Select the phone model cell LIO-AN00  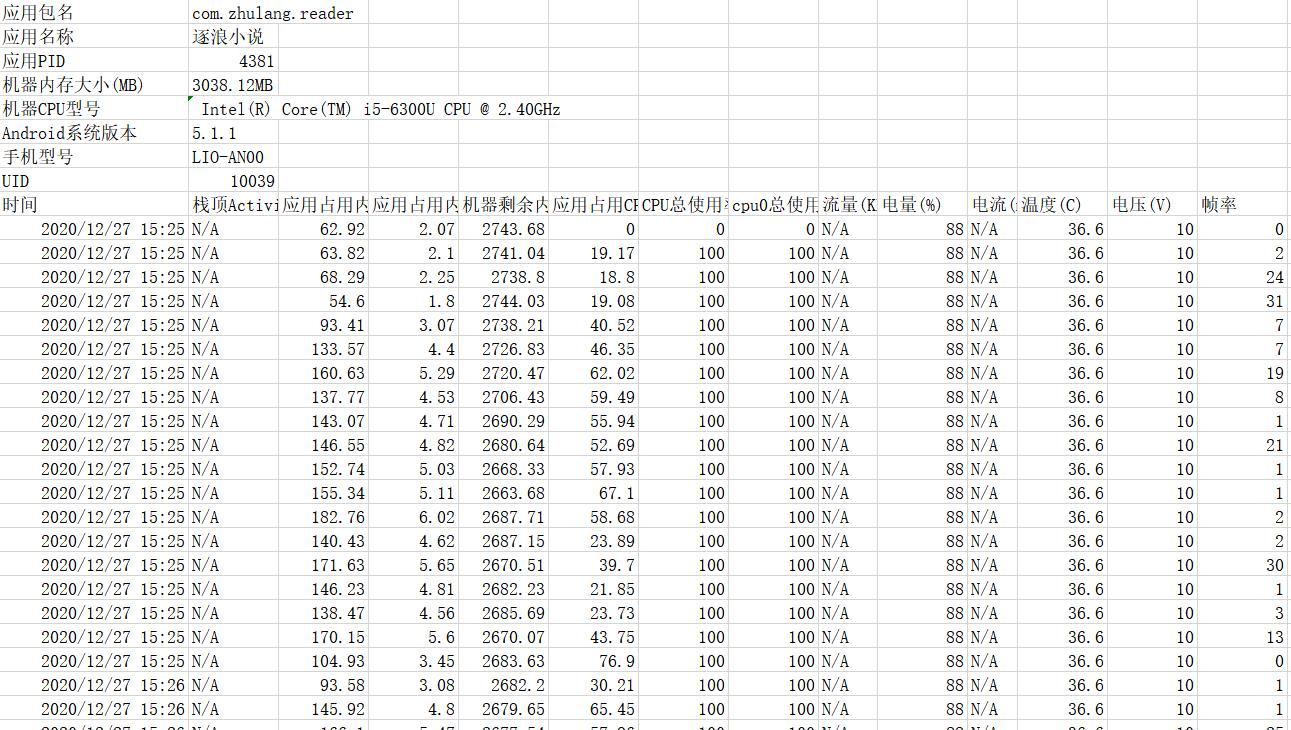pos(234,157)
